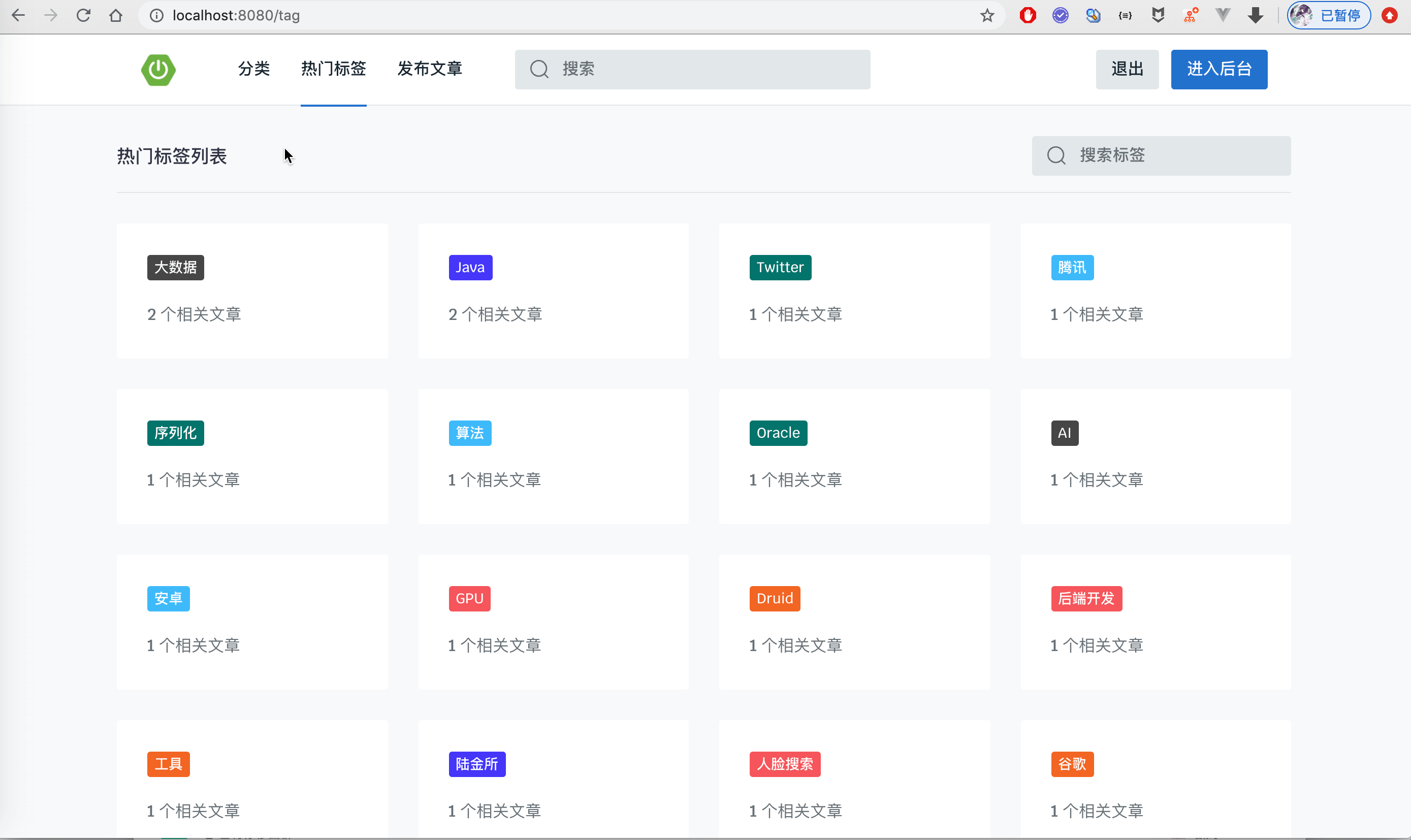The image size is (1411, 840).
Task: Select the AI tag badge
Action: pos(1065,433)
